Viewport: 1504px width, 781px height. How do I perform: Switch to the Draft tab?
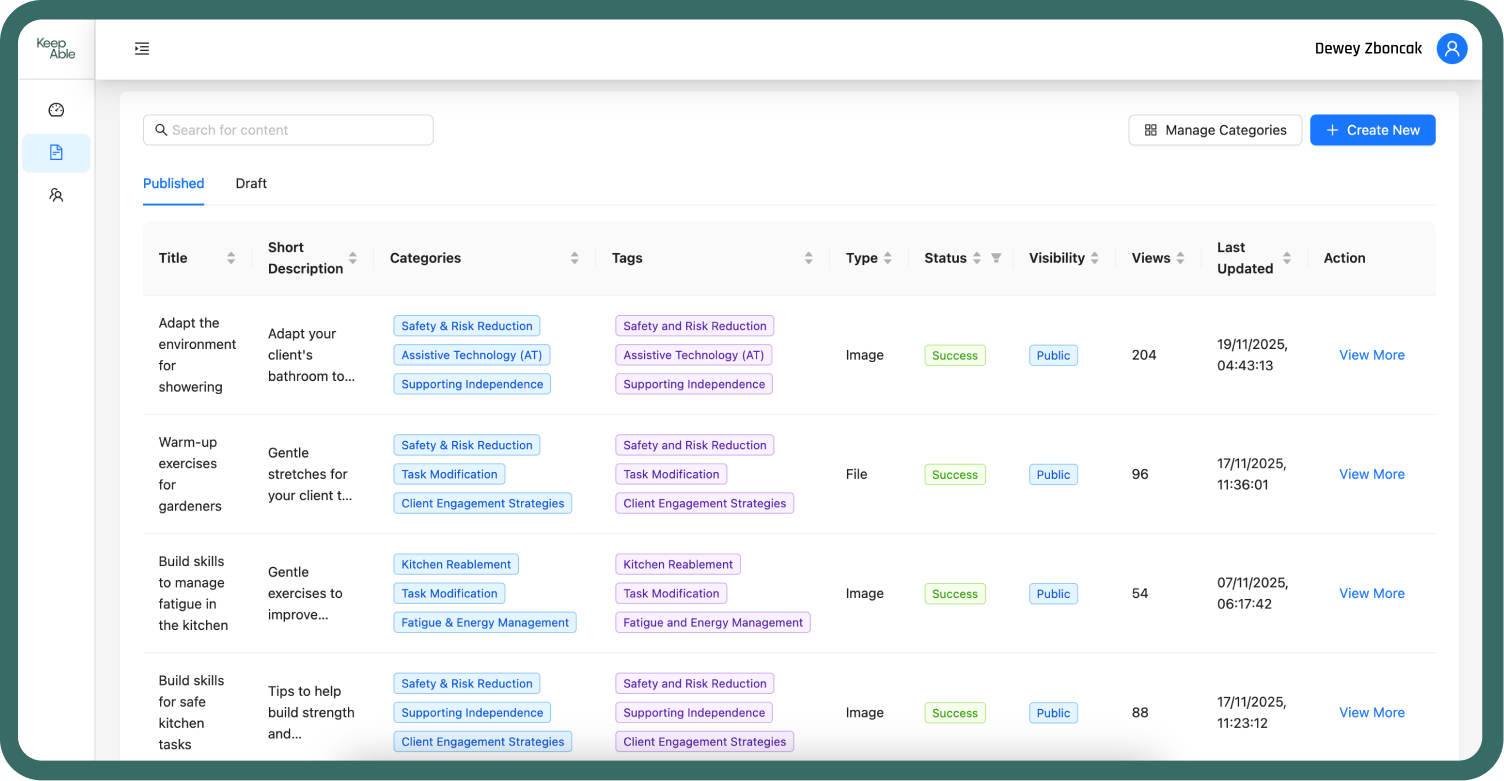coord(251,184)
